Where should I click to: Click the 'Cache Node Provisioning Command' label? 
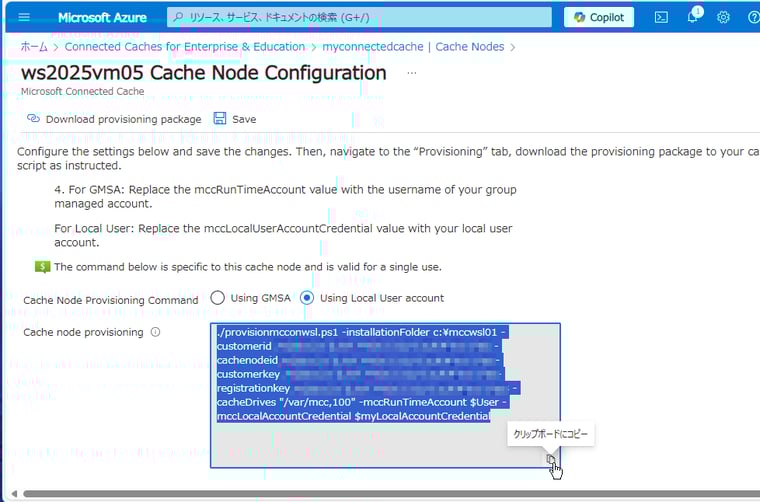click(x=111, y=300)
